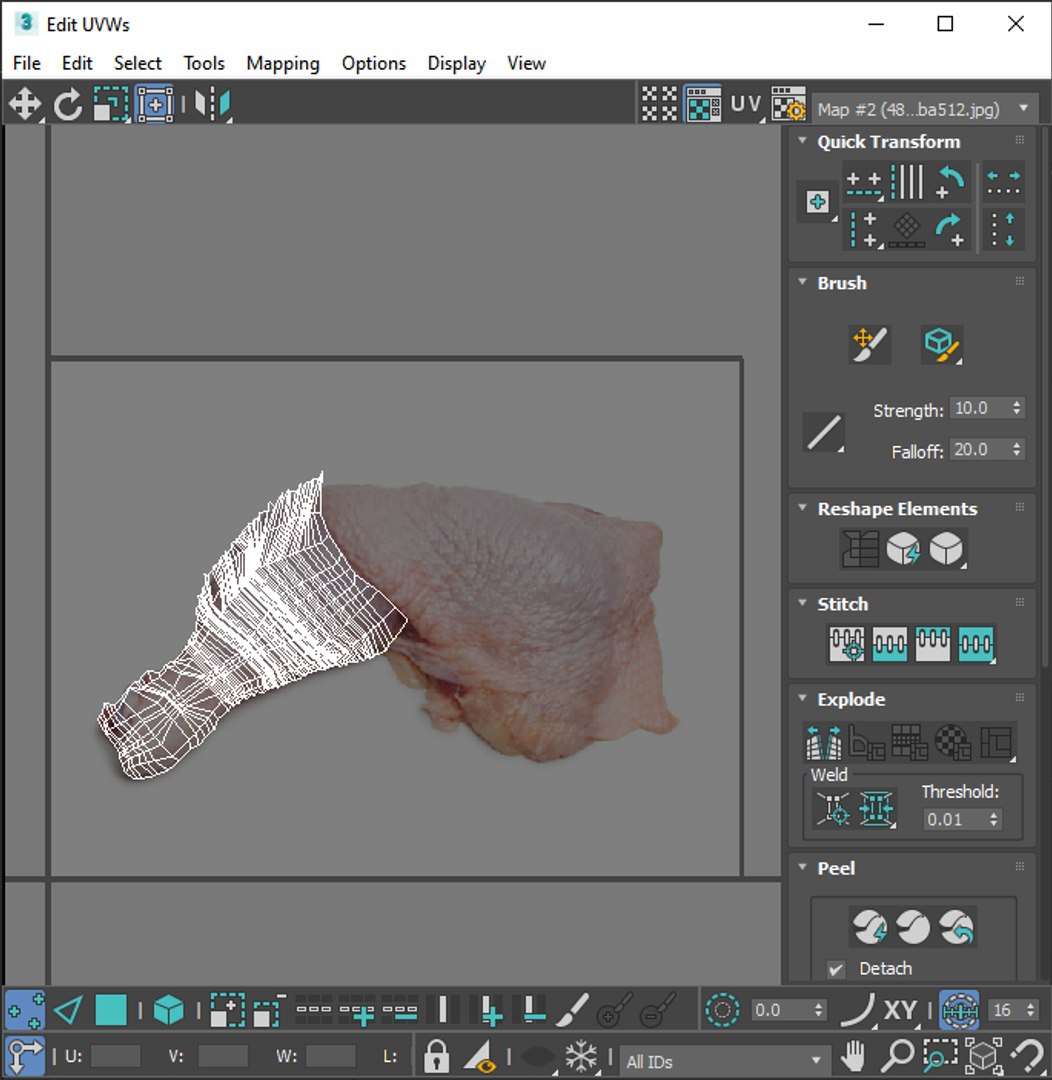Toggle the Freeze selected snowflake icon
The height and width of the screenshot is (1080, 1052).
click(581, 1056)
